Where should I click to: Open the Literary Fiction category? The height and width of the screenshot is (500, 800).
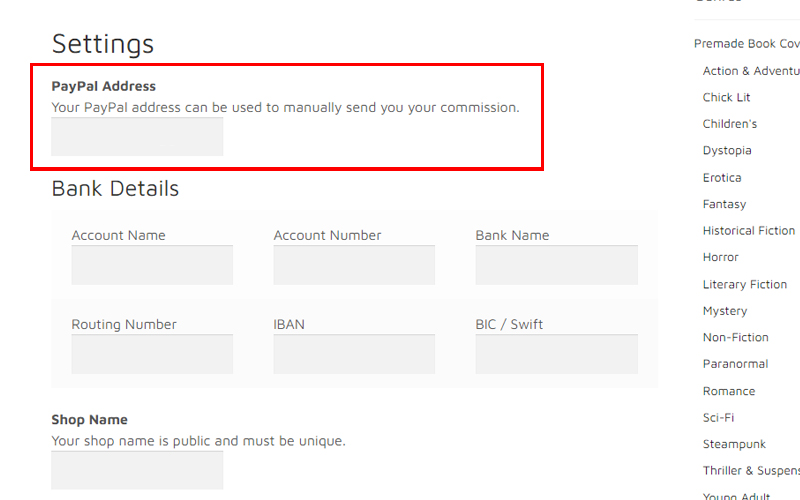(x=745, y=284)
